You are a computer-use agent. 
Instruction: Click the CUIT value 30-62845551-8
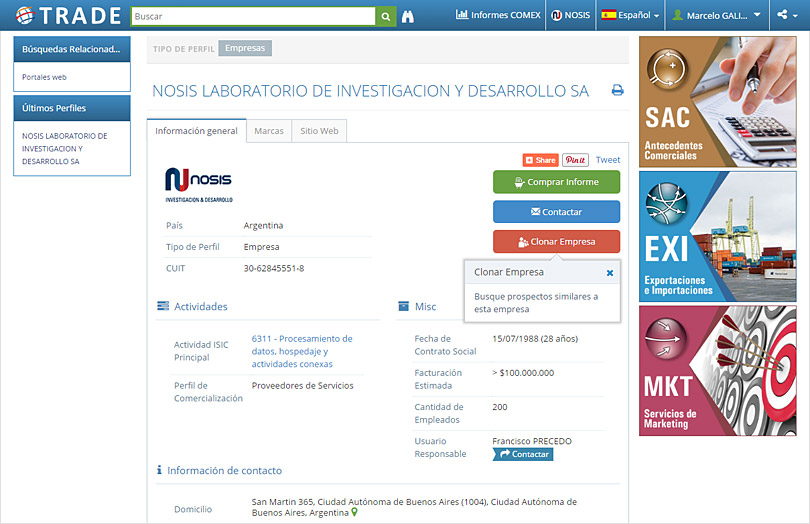click(x=274, y=268)
